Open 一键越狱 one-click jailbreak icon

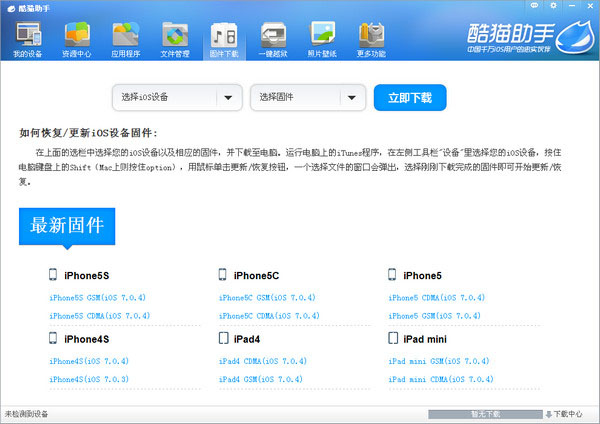(x=273, y=40)
